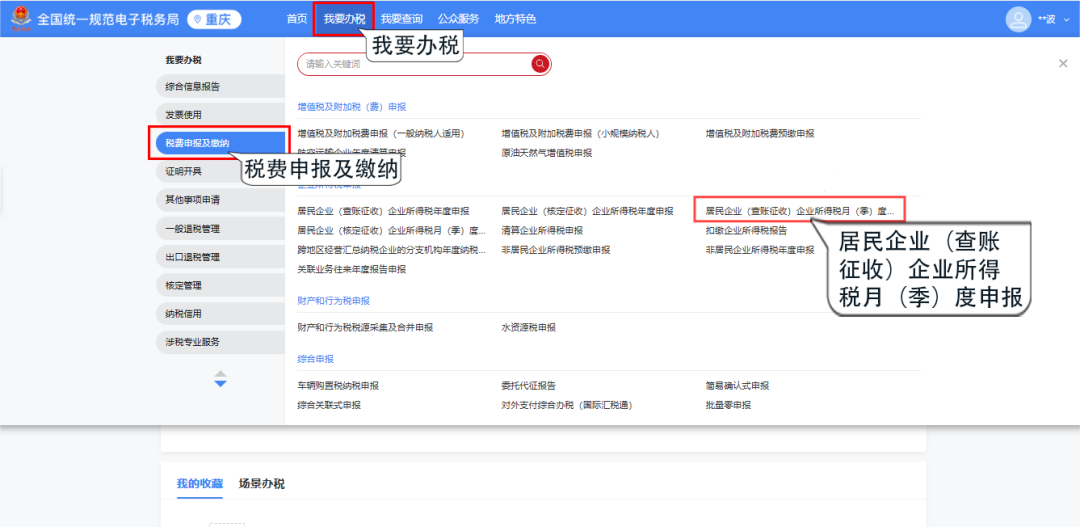The image size is (1080, 527).
Task: Go to 公众服务 in navigation bar
Action: (458, 19)
